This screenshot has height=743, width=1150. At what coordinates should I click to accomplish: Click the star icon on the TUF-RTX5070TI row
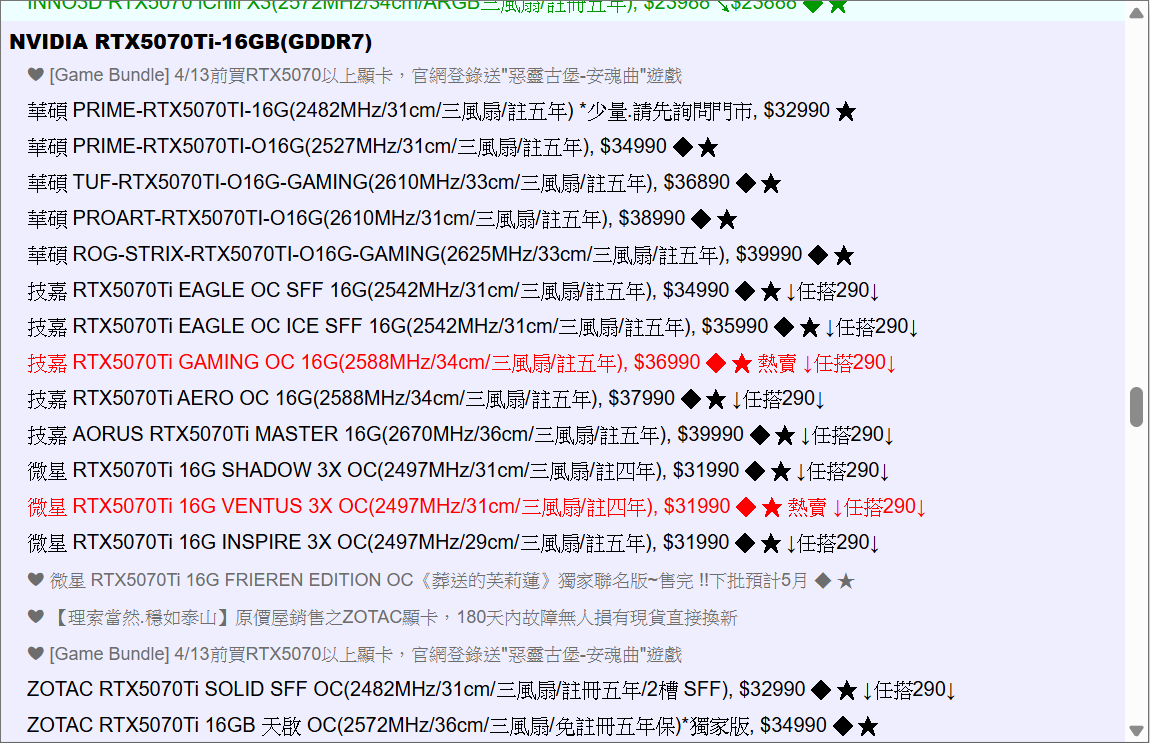click(771, 183)
